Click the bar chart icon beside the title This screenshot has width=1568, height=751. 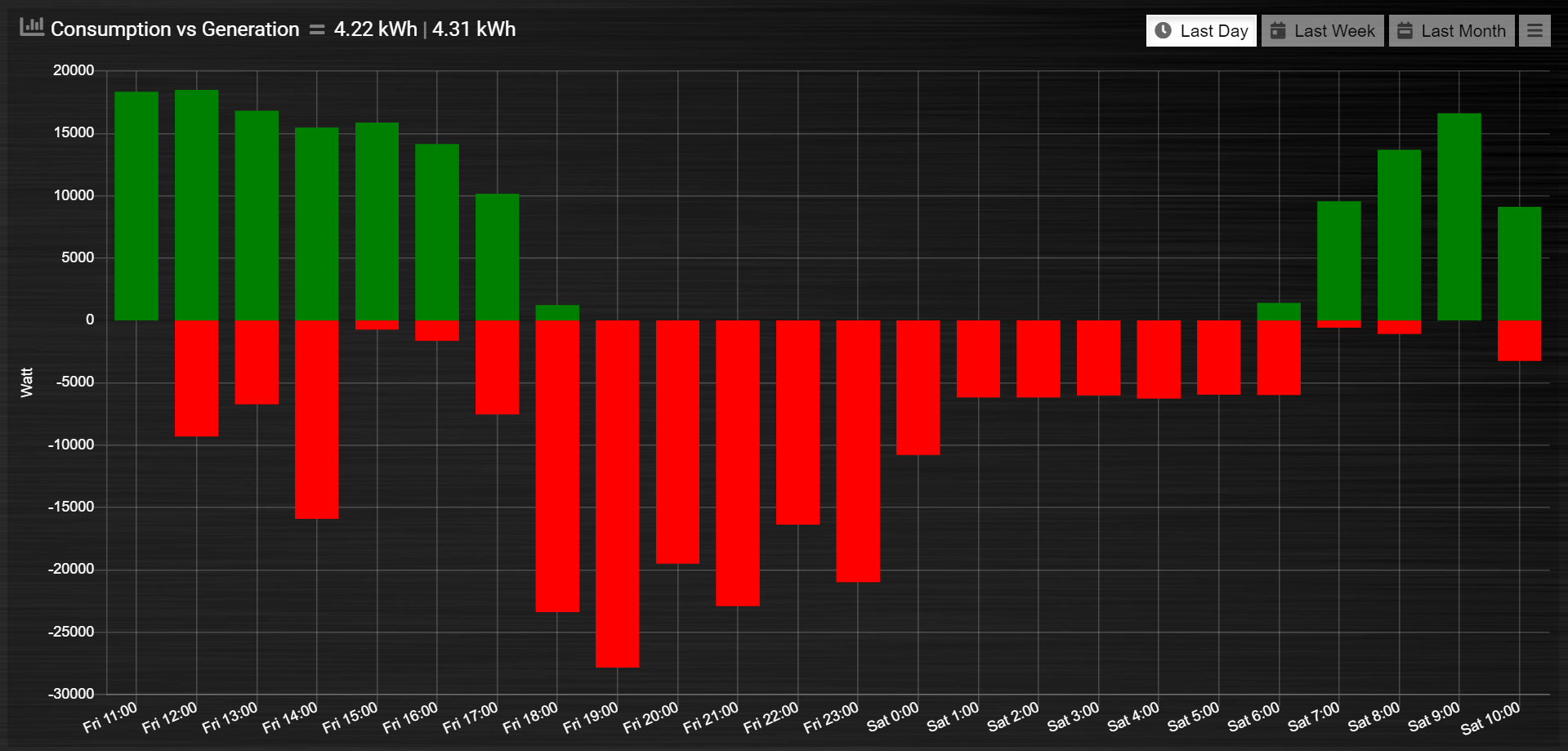point(32,27)
